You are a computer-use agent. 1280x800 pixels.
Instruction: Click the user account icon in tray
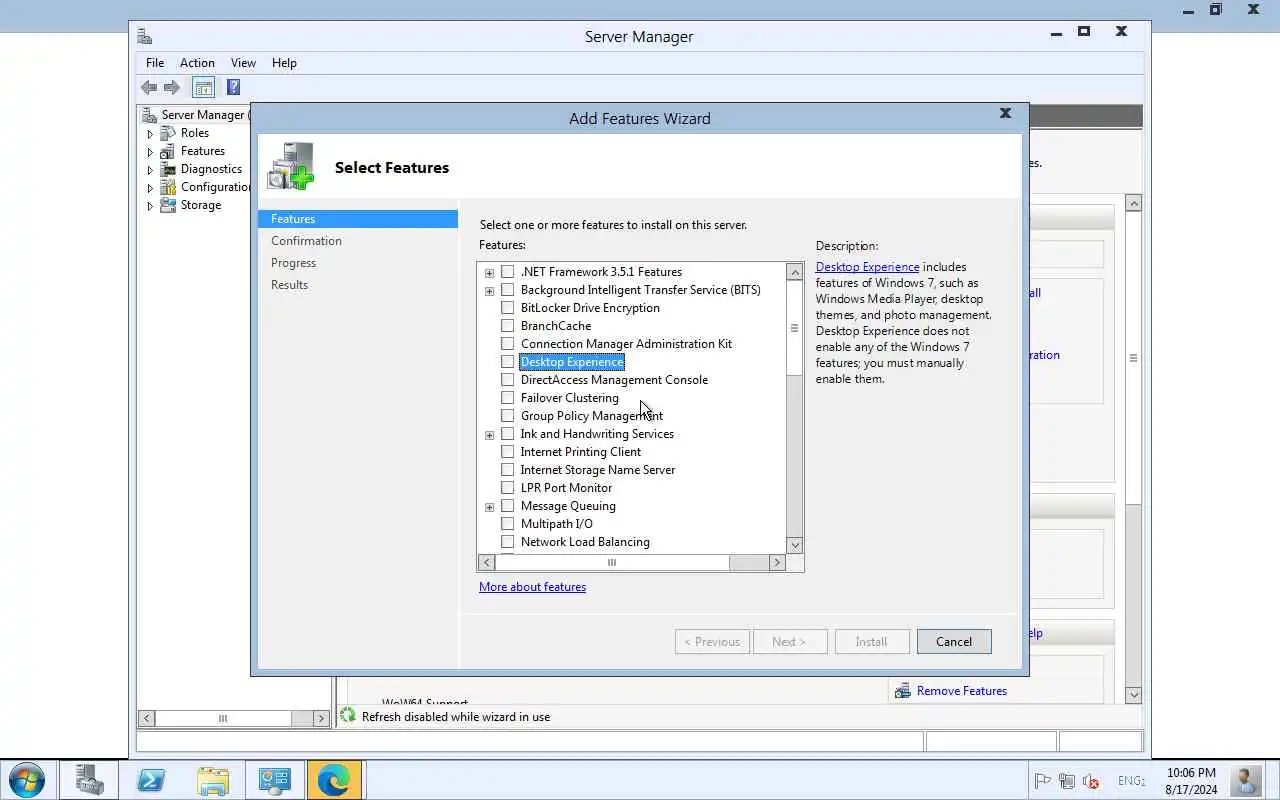coord(1246,780)
